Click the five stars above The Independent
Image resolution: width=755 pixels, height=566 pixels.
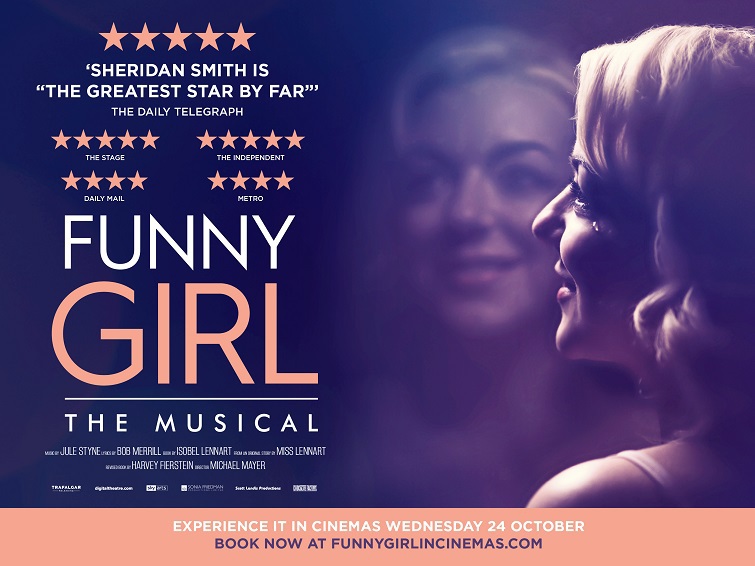[x=250, y=139]
